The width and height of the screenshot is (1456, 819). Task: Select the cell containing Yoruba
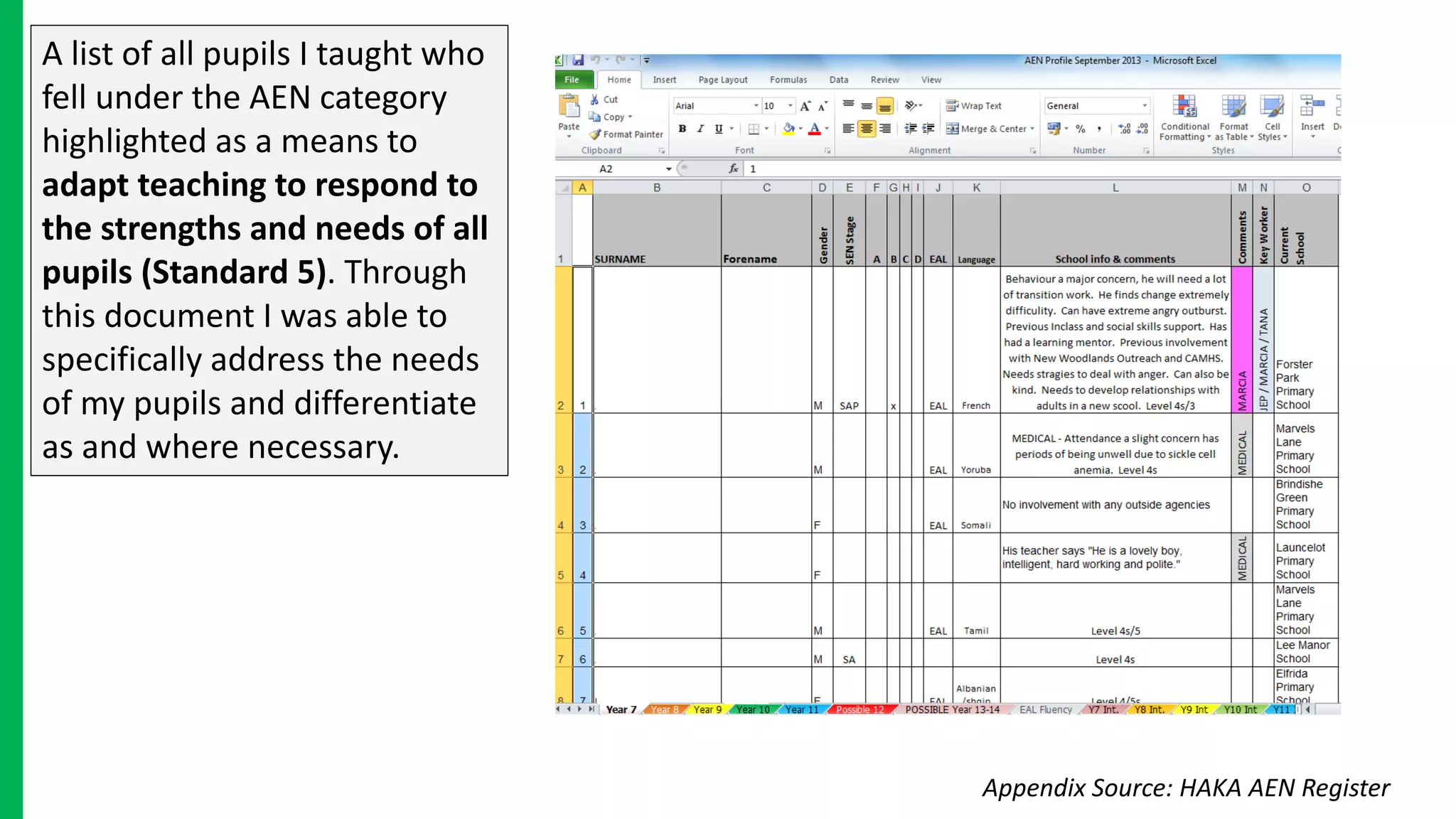[976, 445]
